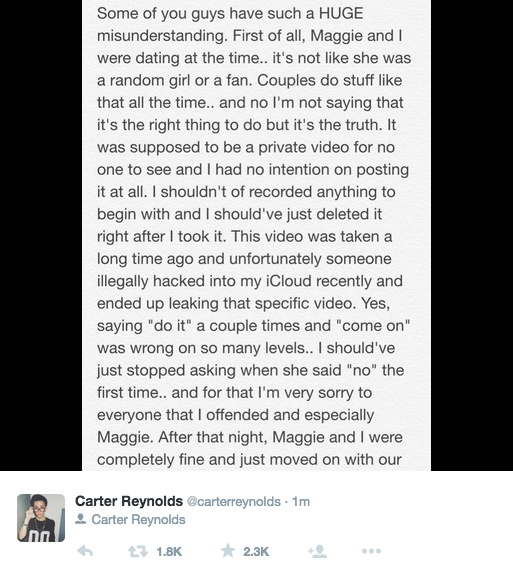Viewport: 513px width, 581px height.
Task: View the 2.3K favorites count
Action: pyautogui.click(x=256, y=552)
